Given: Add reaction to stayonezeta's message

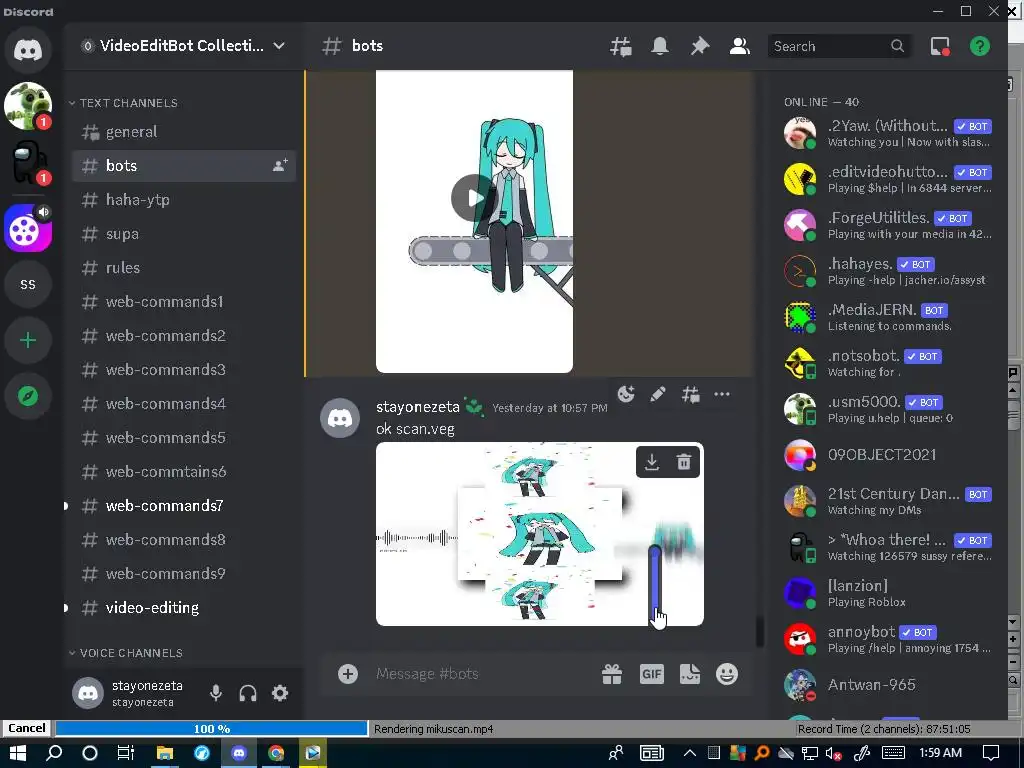Looking at the screenshot, I should pos(626,394).
